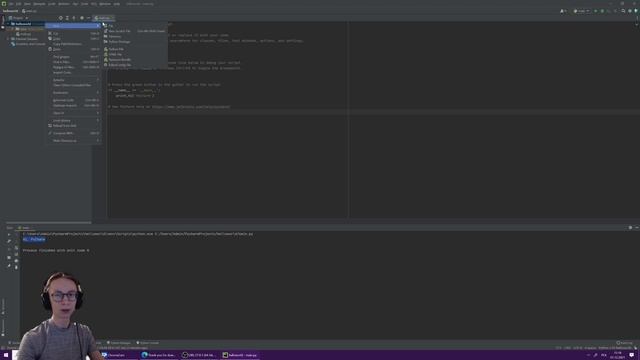Click the Expand All icon in Project toolbar
Screen dimensions: 640x360
67,18
